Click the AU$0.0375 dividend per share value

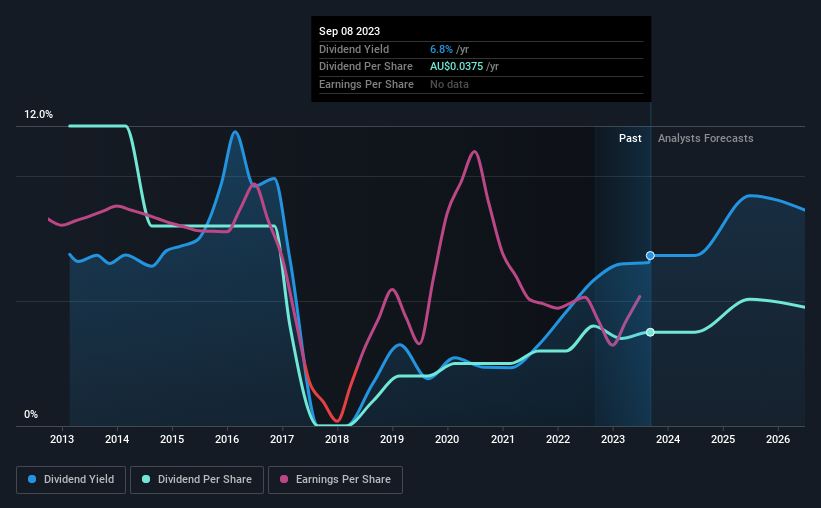pyautogui.click(x=456, y=67)
